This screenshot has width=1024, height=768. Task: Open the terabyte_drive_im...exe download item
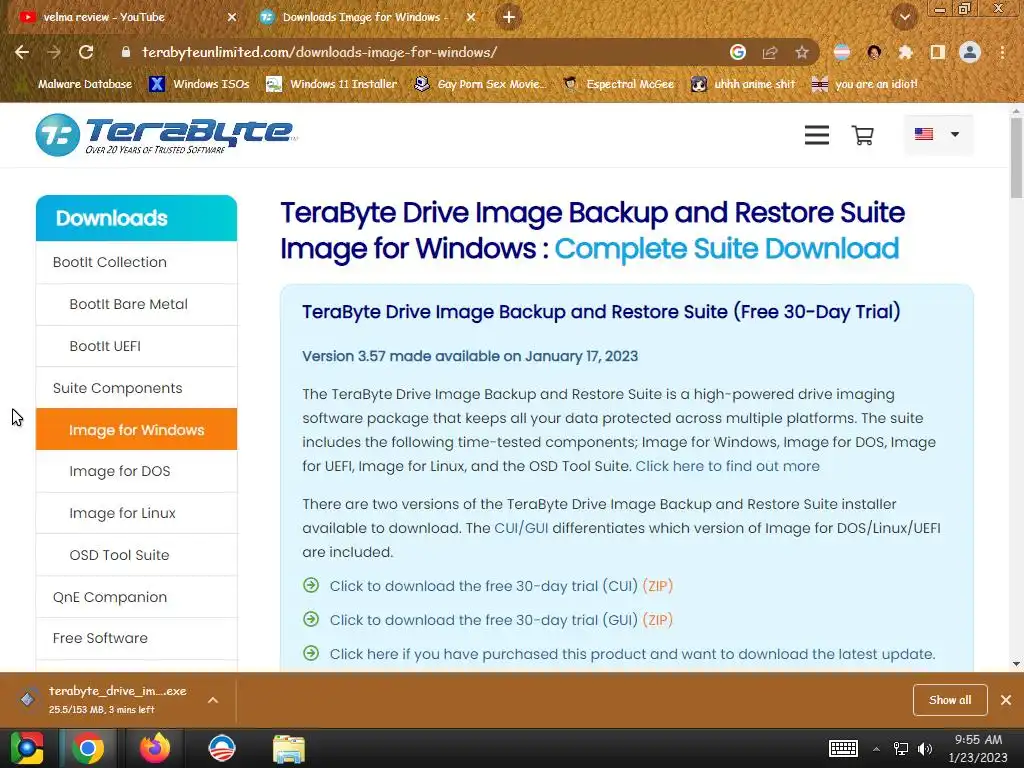click(x=104, y=699)
